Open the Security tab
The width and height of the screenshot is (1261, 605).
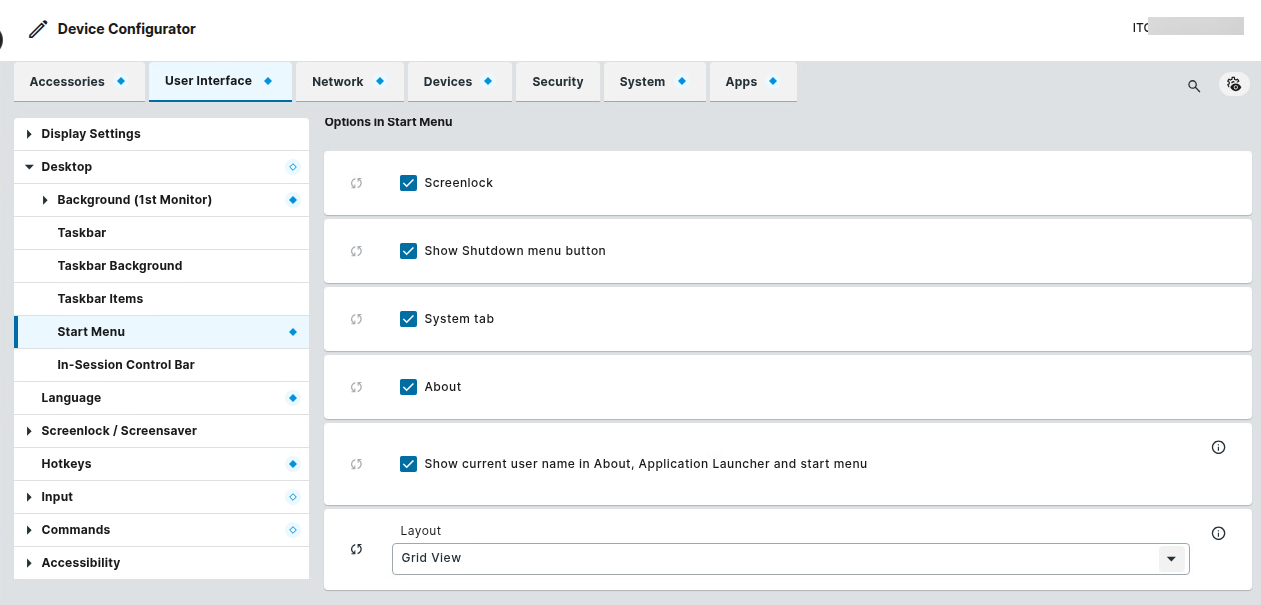click(x=557, y=82)
